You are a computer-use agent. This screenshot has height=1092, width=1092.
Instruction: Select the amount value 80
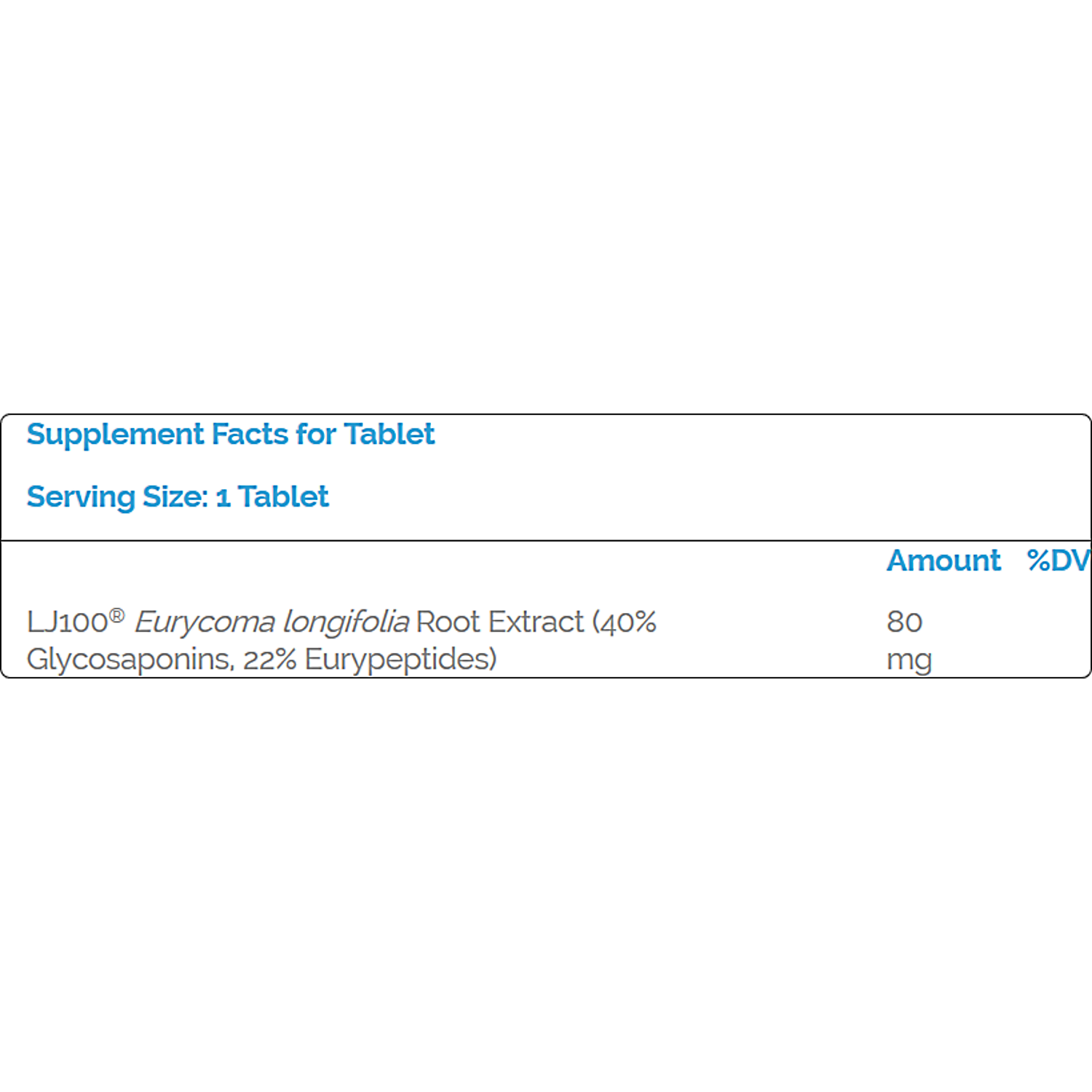(905, 622)
